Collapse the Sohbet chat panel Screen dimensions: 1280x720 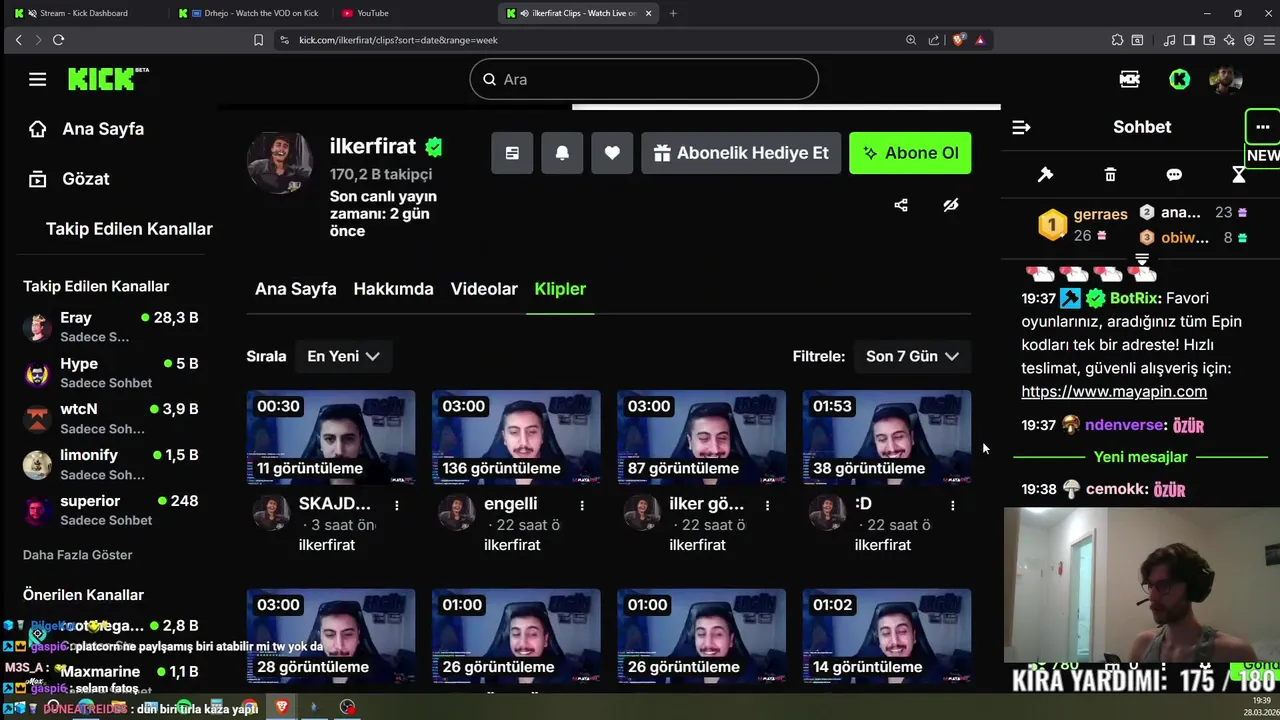click(x=1021, y=127)
